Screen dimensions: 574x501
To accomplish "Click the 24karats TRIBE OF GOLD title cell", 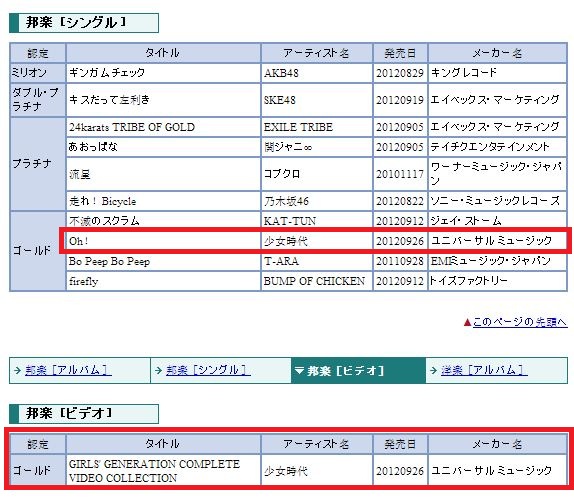I will 163,127.
